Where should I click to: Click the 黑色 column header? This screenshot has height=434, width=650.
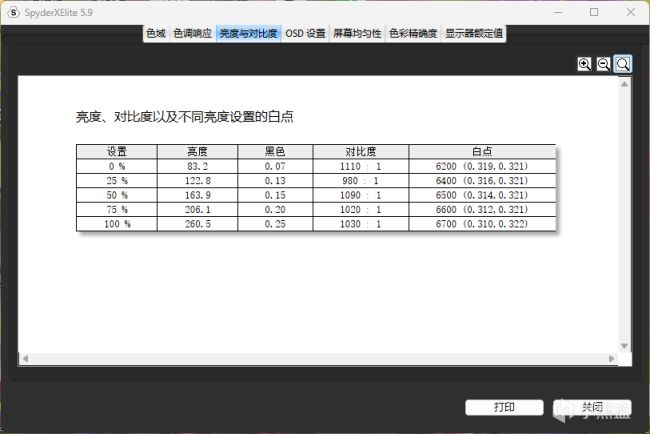pos(275,152)
